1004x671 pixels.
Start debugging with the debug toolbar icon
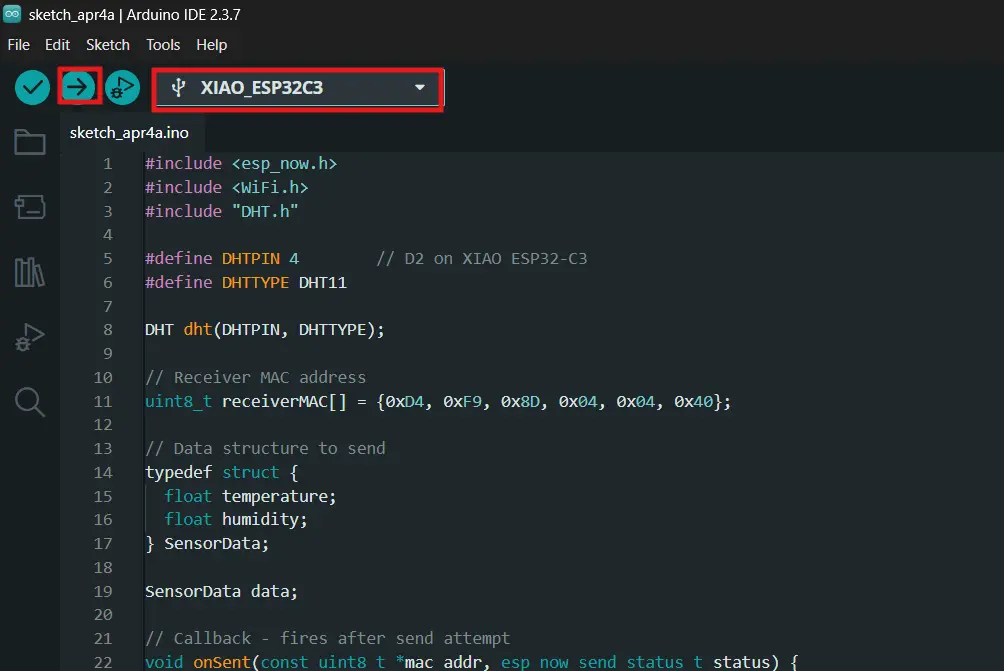[122, 87]
